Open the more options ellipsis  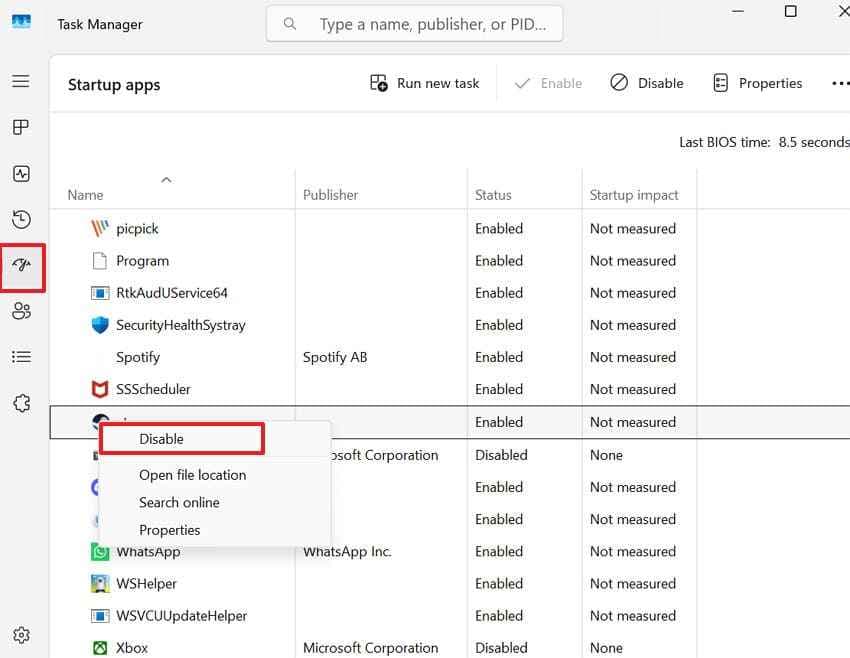pyautogui.click(x=840, y=83)
